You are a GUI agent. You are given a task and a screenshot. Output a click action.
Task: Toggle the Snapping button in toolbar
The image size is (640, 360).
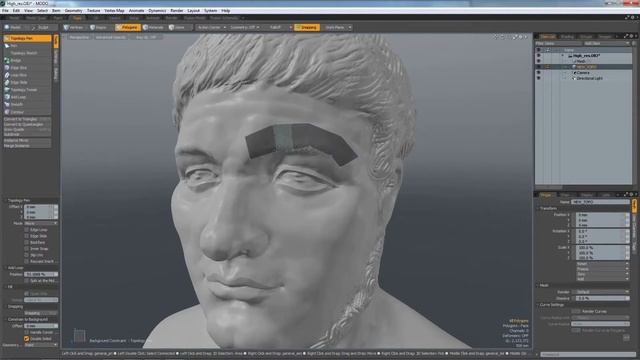[x=307, y=28]
